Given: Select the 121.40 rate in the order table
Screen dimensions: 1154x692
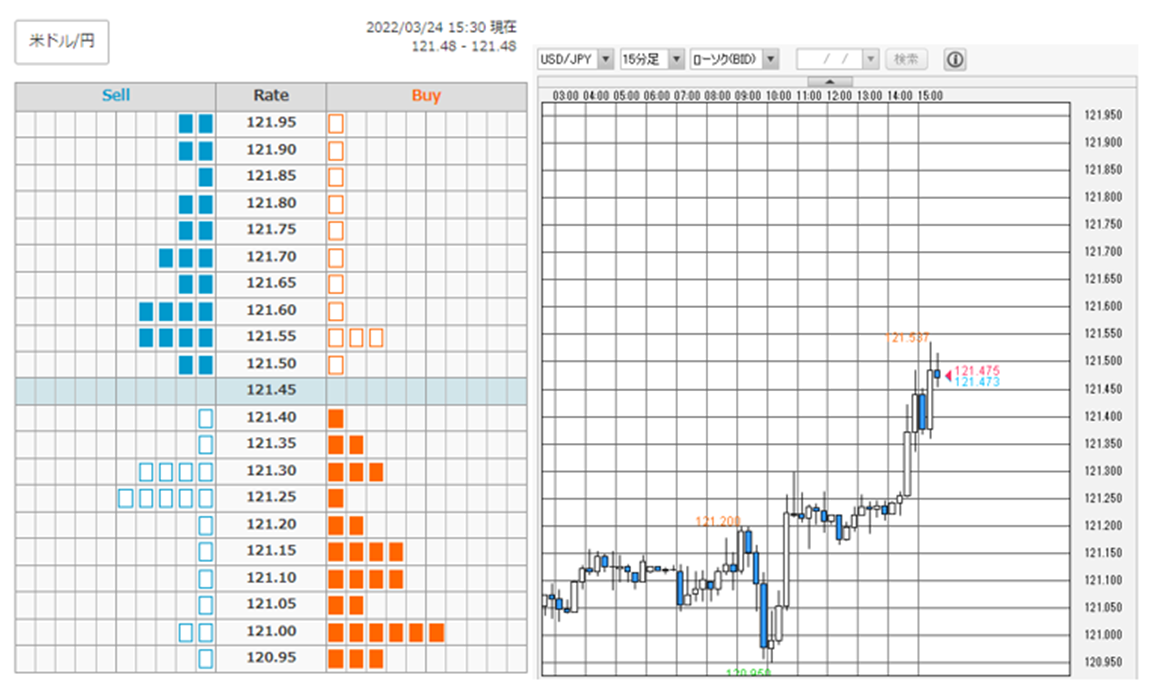Looking at the screenshot, I should pyautogui.click(x=271, y=417).
